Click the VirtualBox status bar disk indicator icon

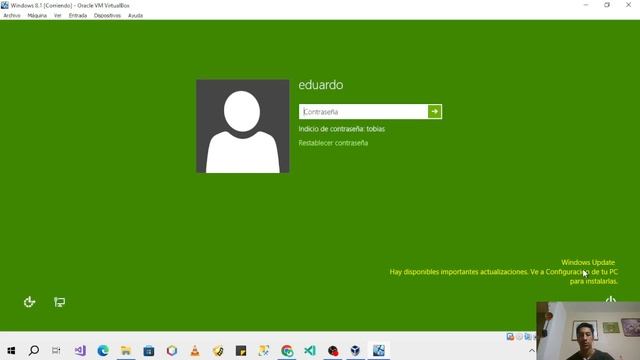[x=510, y=336]
